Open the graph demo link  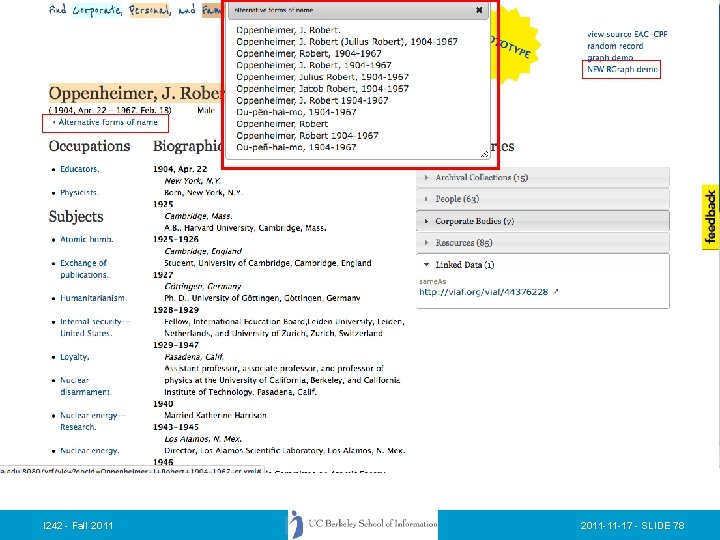coord(610,57)
